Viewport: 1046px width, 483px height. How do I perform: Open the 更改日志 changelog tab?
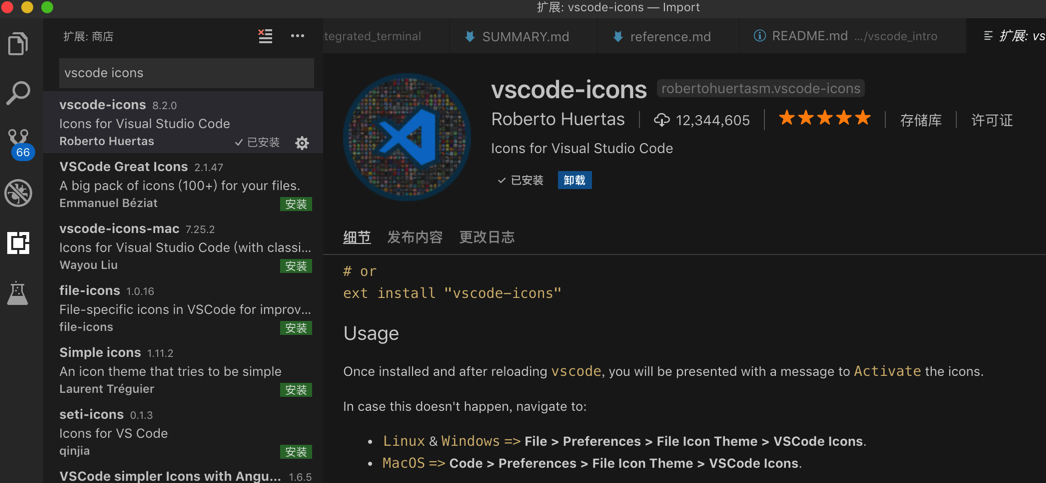[x=487, y=237]
